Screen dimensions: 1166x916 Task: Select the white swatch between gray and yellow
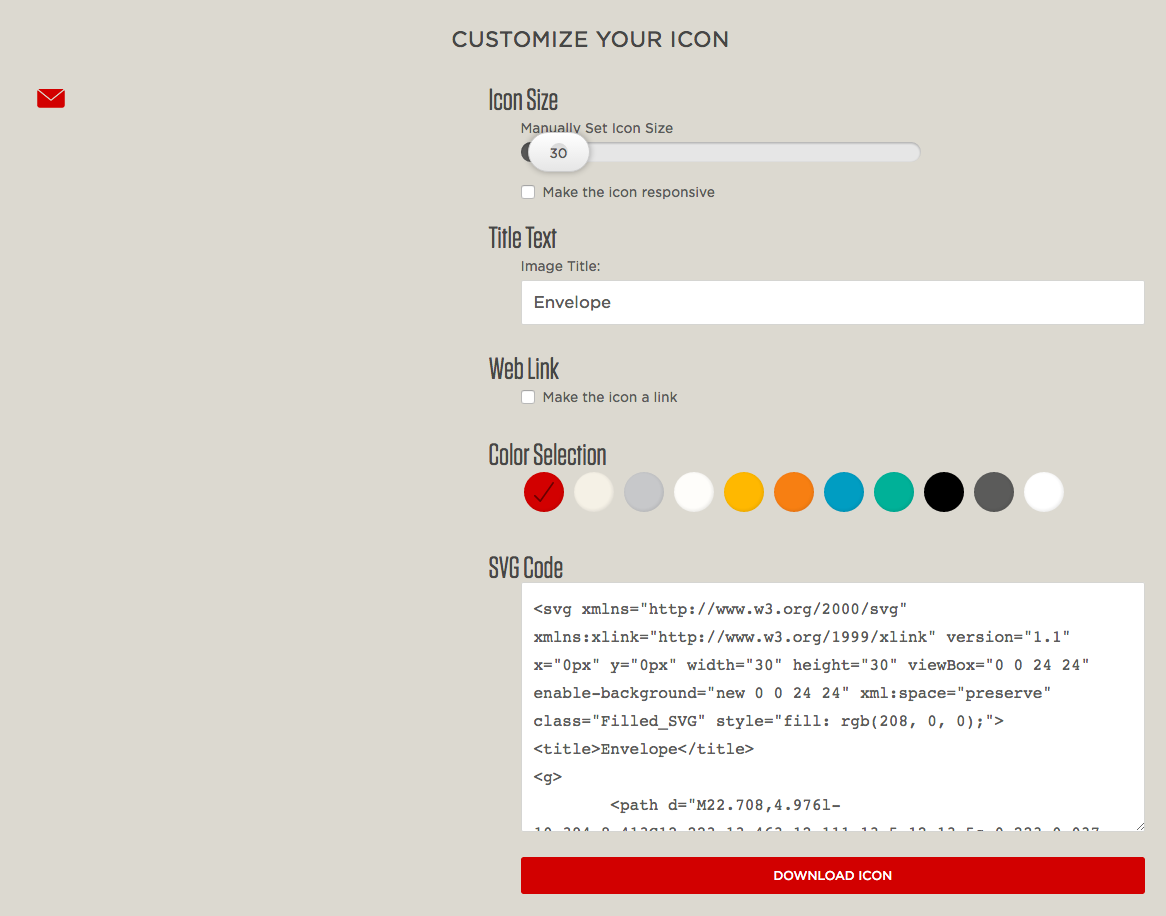coord(694,491)
